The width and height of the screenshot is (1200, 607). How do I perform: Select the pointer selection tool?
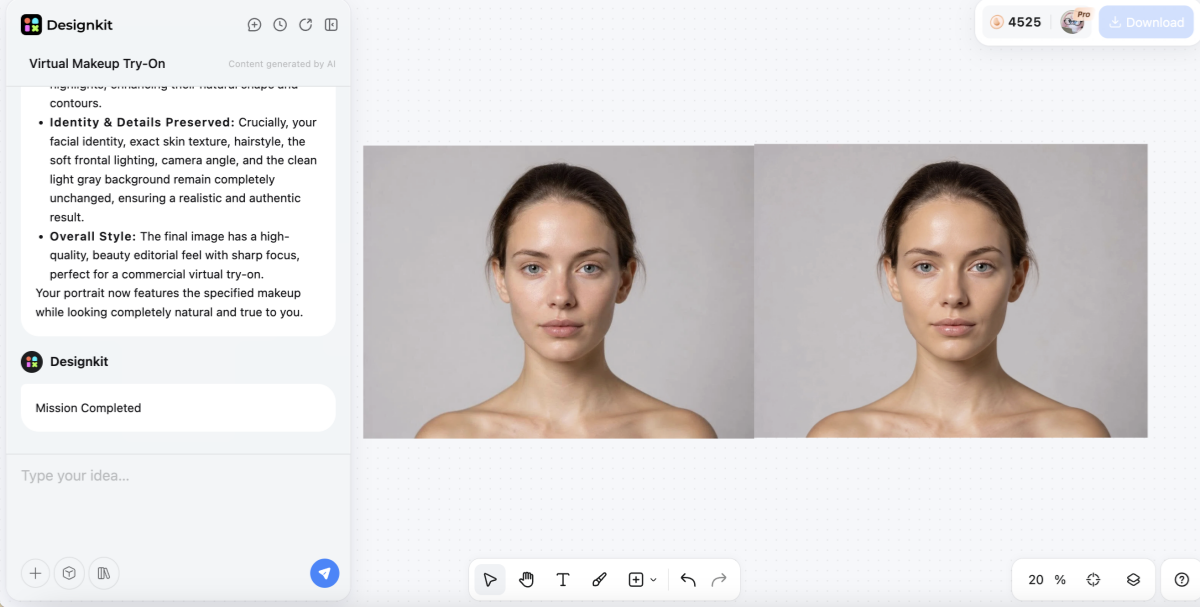pos(490,580)
